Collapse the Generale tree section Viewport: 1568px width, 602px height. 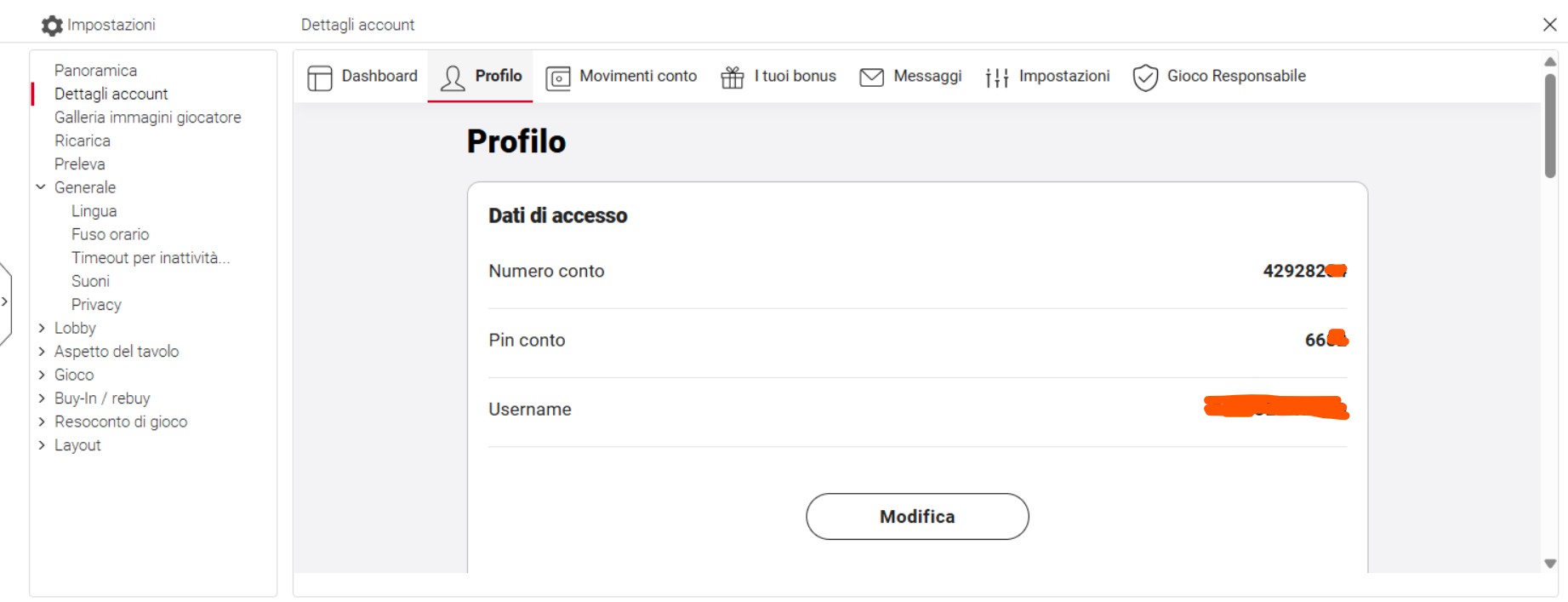click(40, 186)
